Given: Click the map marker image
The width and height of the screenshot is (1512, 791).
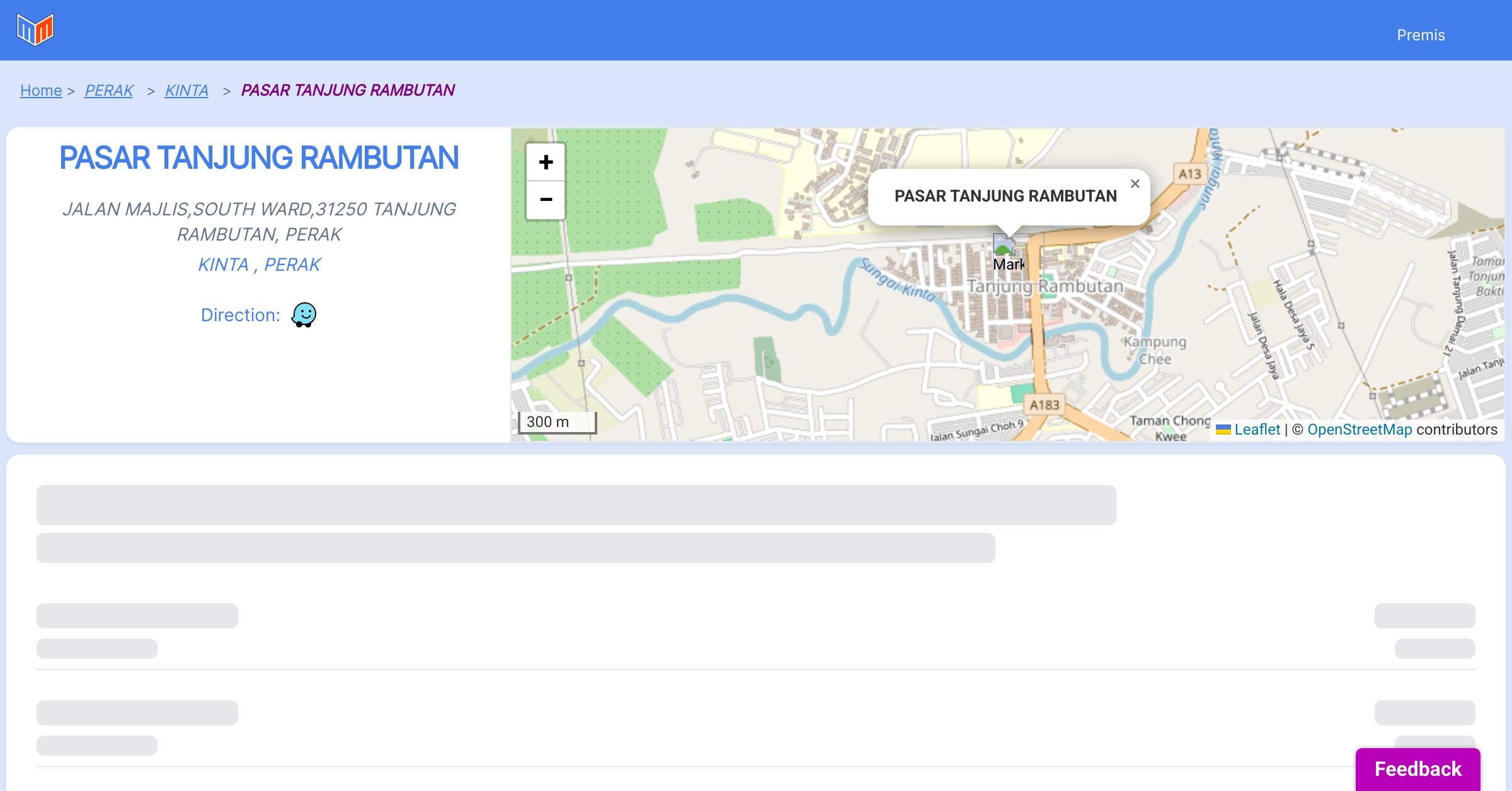Looking at the screenshot, I should point(1004,244).
